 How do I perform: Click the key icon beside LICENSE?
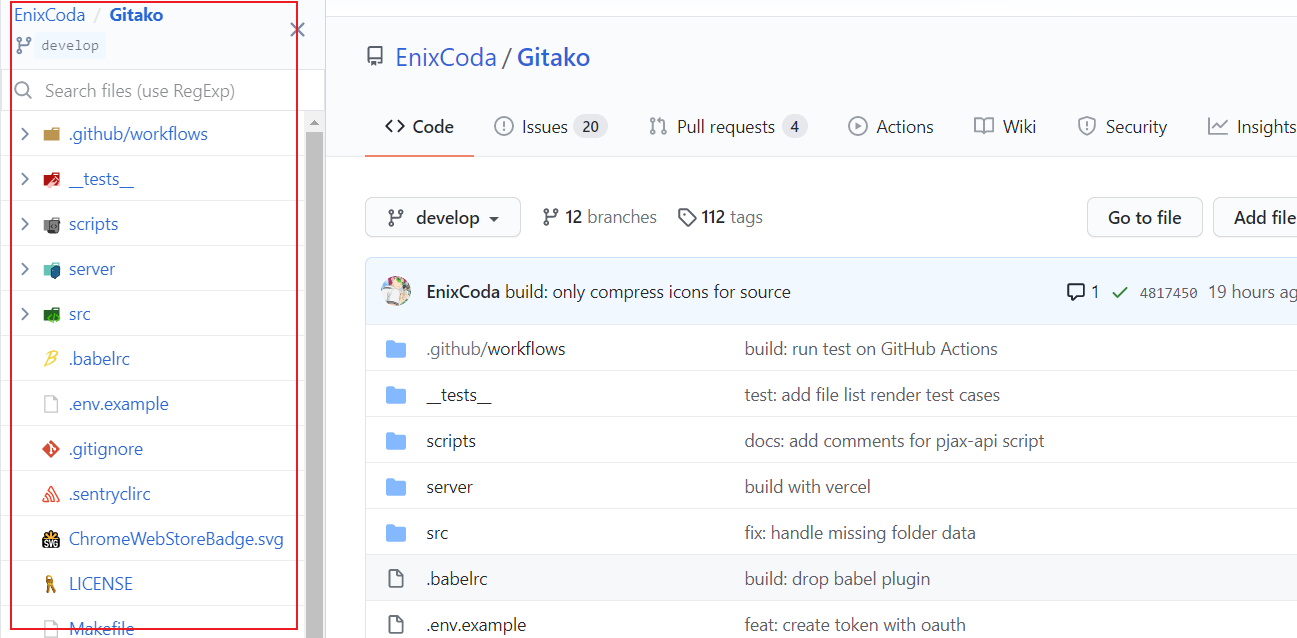[51, 584]
